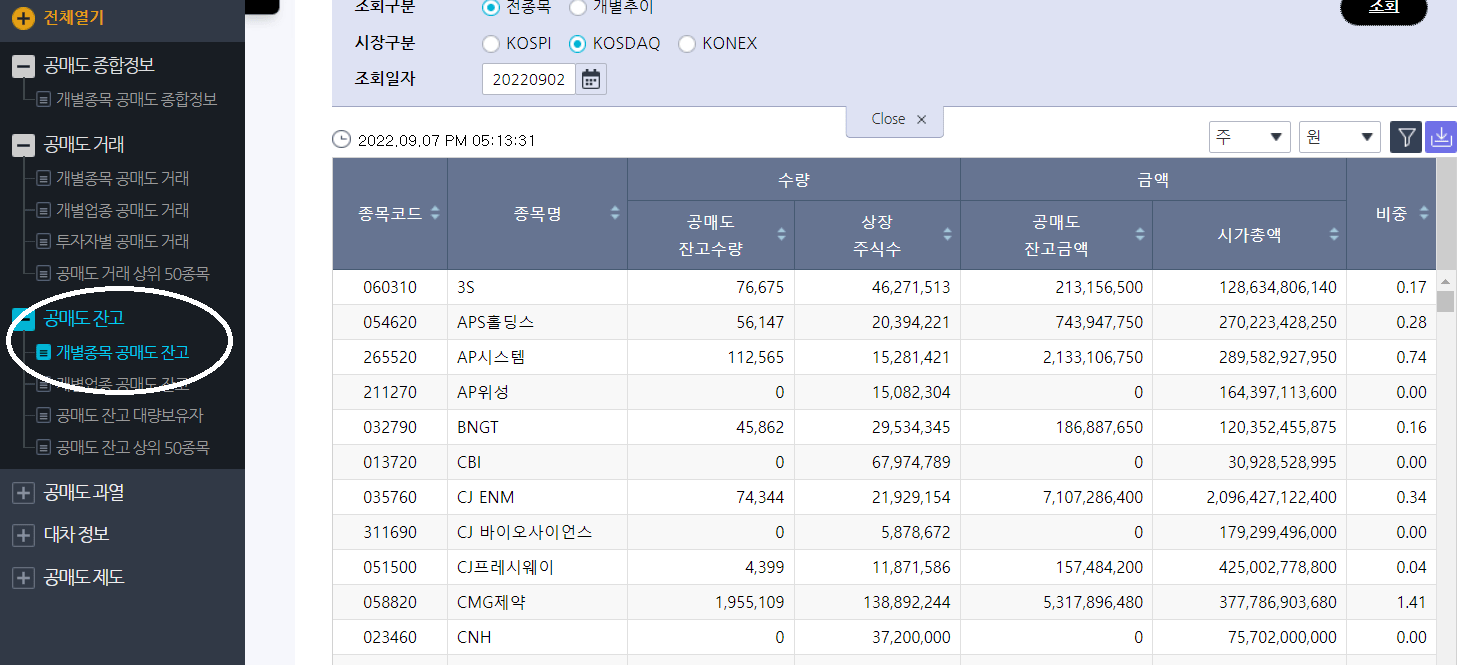Click document icon beside 투자자별 공매도 거래

point(44,242)
